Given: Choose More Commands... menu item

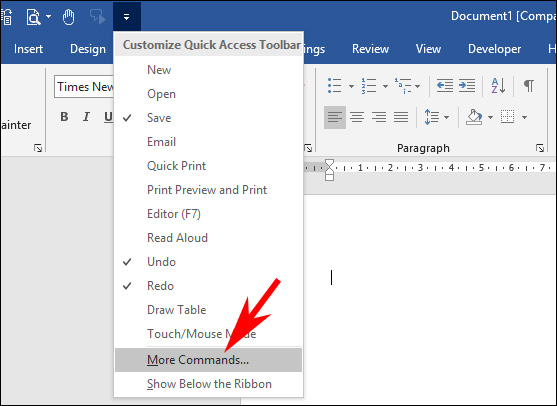Looking at the screenshot, I should coord(209,360).
